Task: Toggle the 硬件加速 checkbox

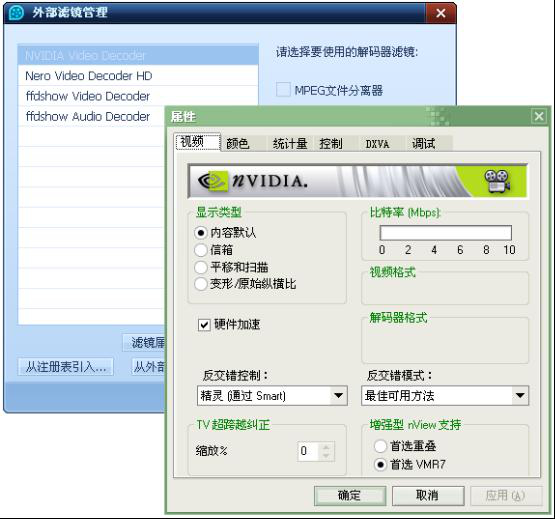Action: click(x=204, y=325)
